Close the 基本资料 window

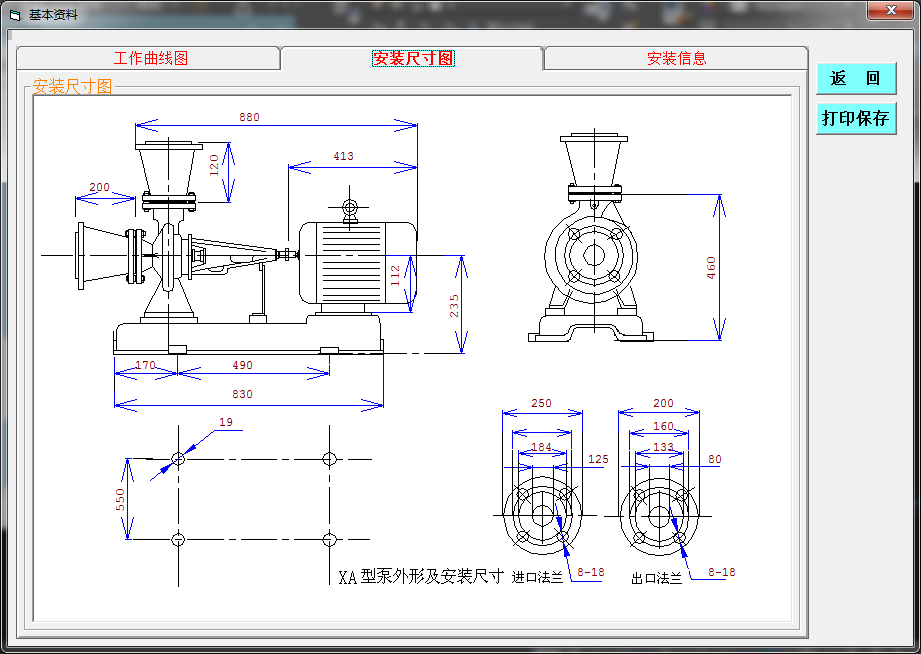coord(890,10)
